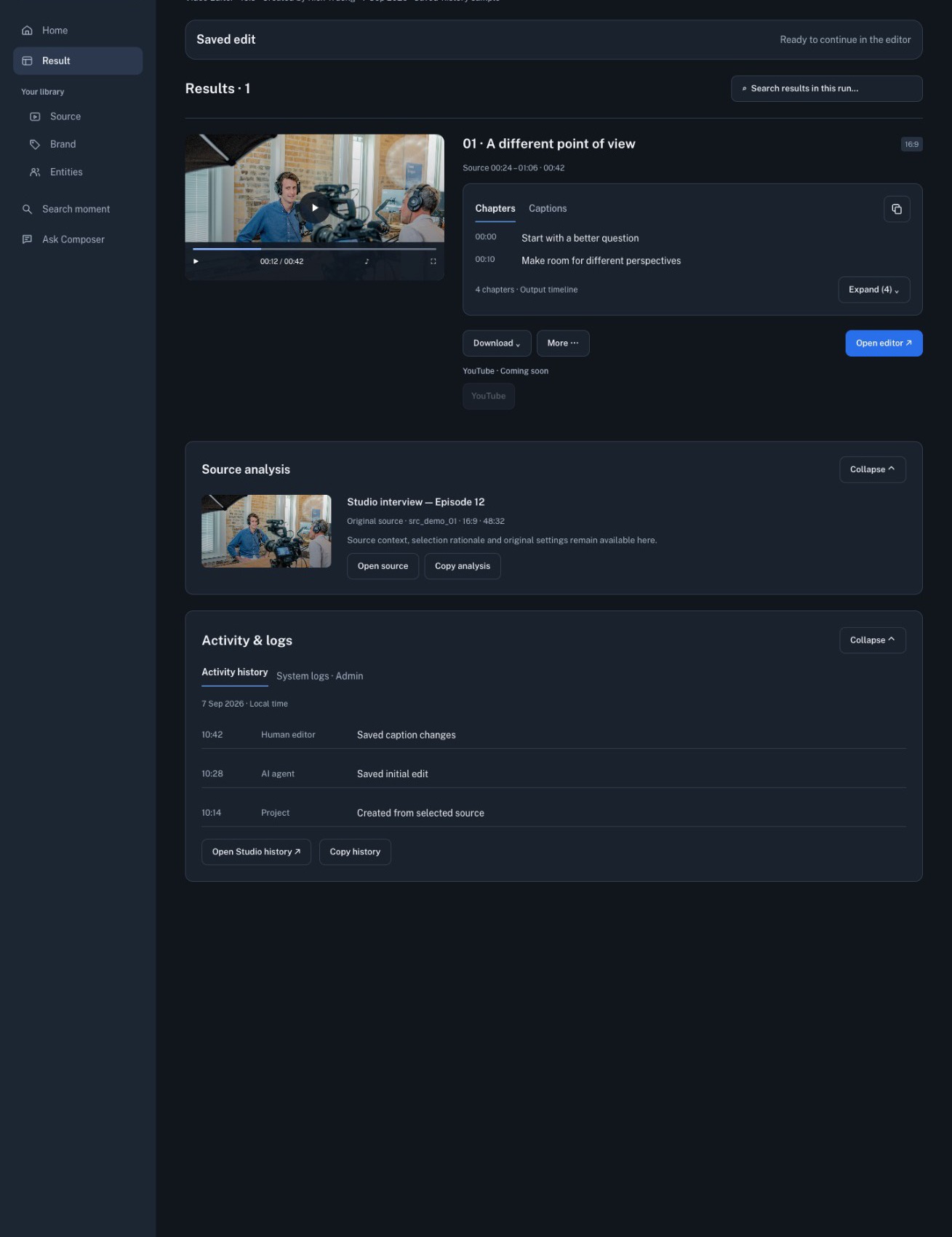Click the Open editor button
Image resolution: width=952 pixels, height=1237 pixels.
tap(884, 343)
